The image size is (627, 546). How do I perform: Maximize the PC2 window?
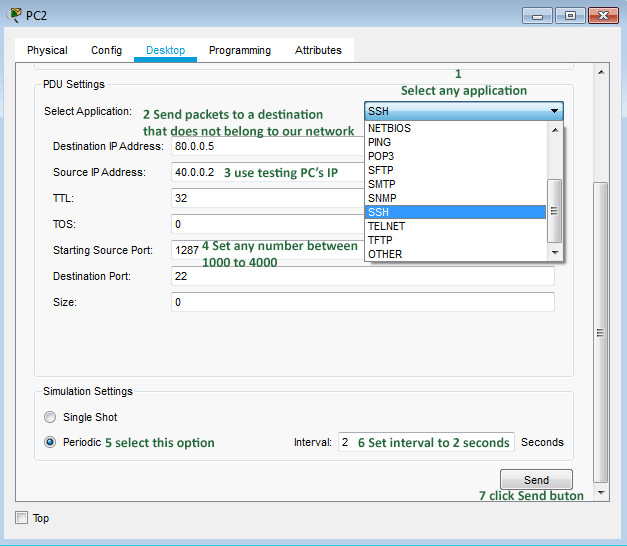(570, 16)
